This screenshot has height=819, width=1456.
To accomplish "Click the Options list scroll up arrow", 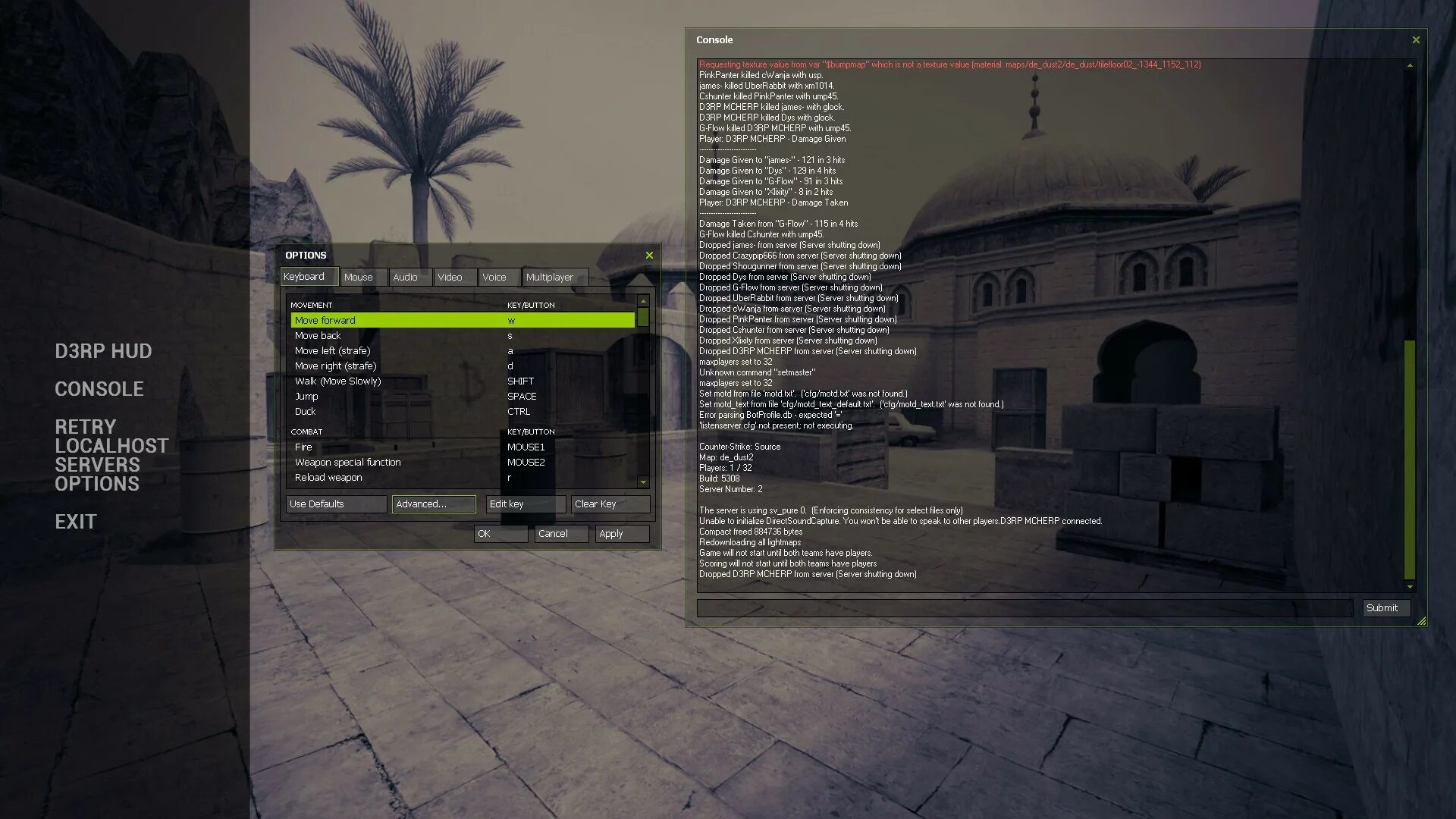I will click(643, 301).
